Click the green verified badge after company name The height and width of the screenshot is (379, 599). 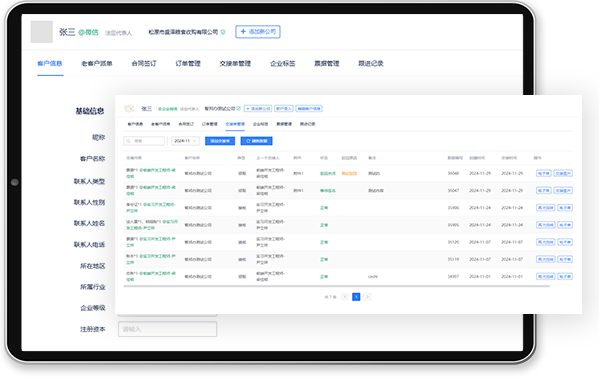pos(223,32)
